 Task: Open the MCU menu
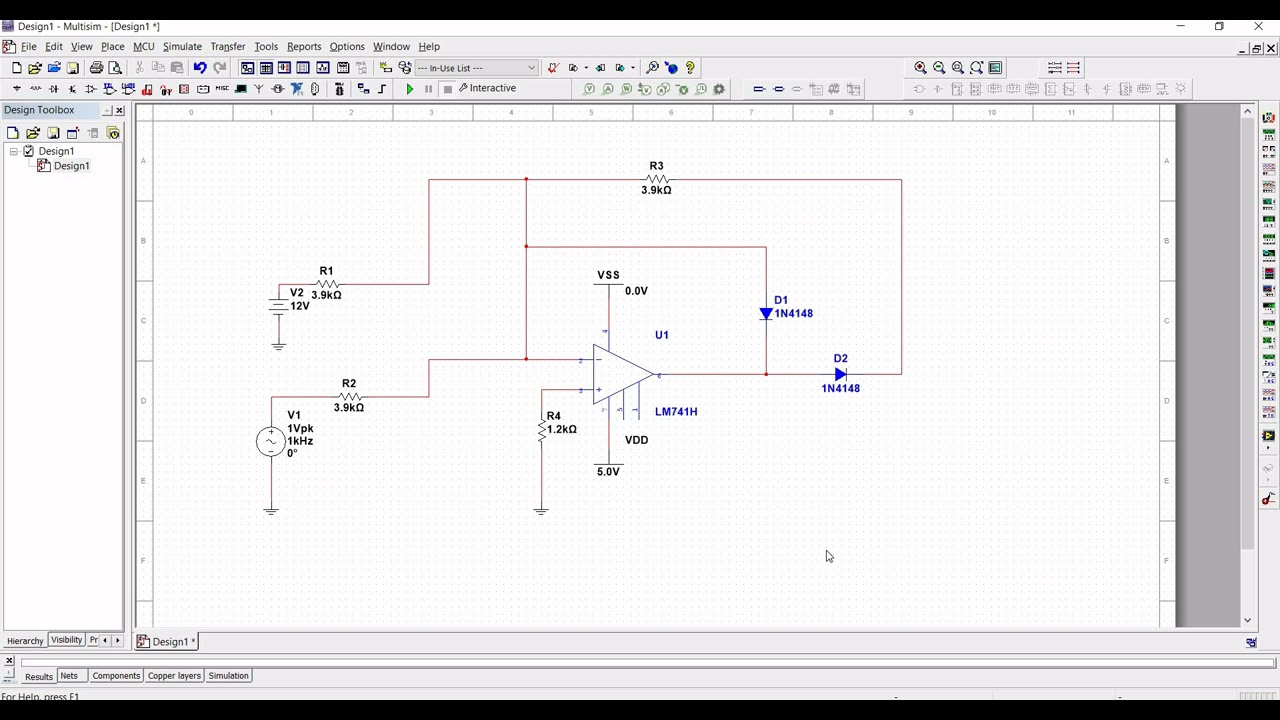144,47
